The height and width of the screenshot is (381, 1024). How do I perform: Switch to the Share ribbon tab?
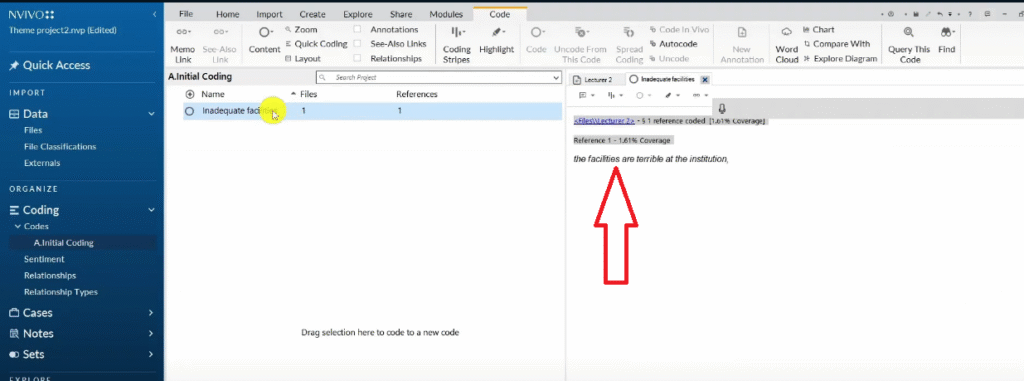click(401, 14)
